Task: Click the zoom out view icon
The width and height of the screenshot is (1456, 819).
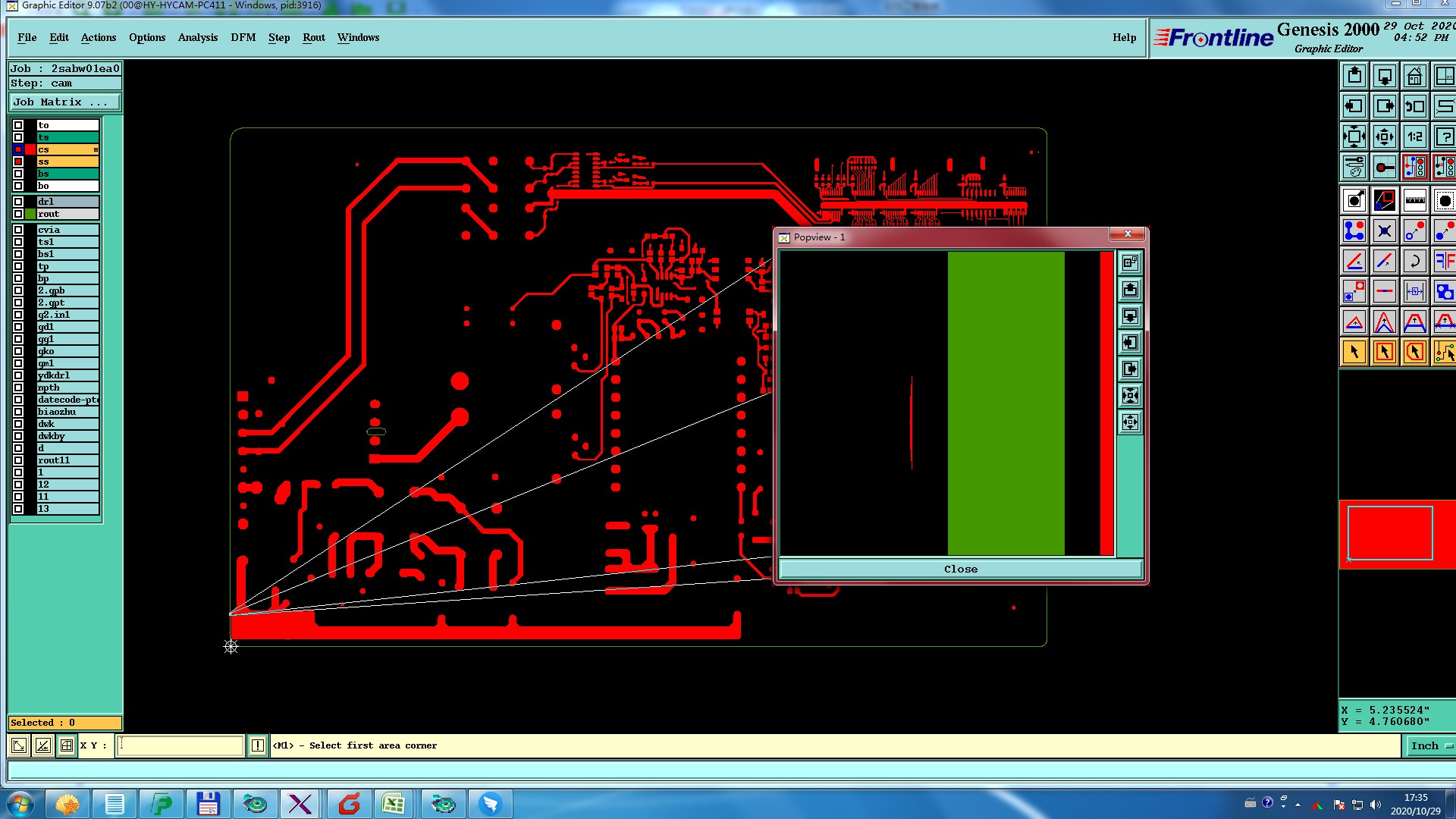Action: (1385, 76)
